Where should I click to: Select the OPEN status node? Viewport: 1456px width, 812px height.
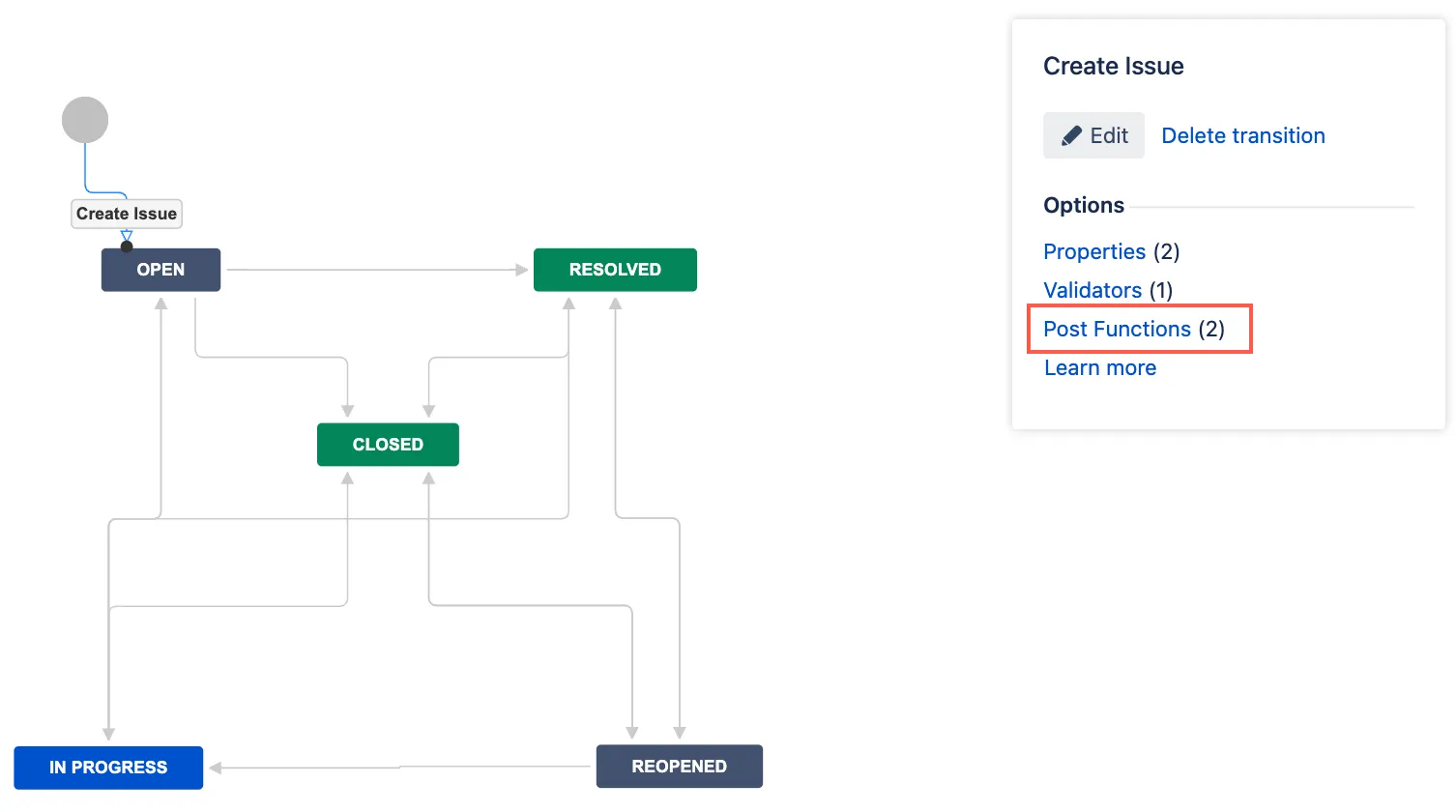point(160,270)
